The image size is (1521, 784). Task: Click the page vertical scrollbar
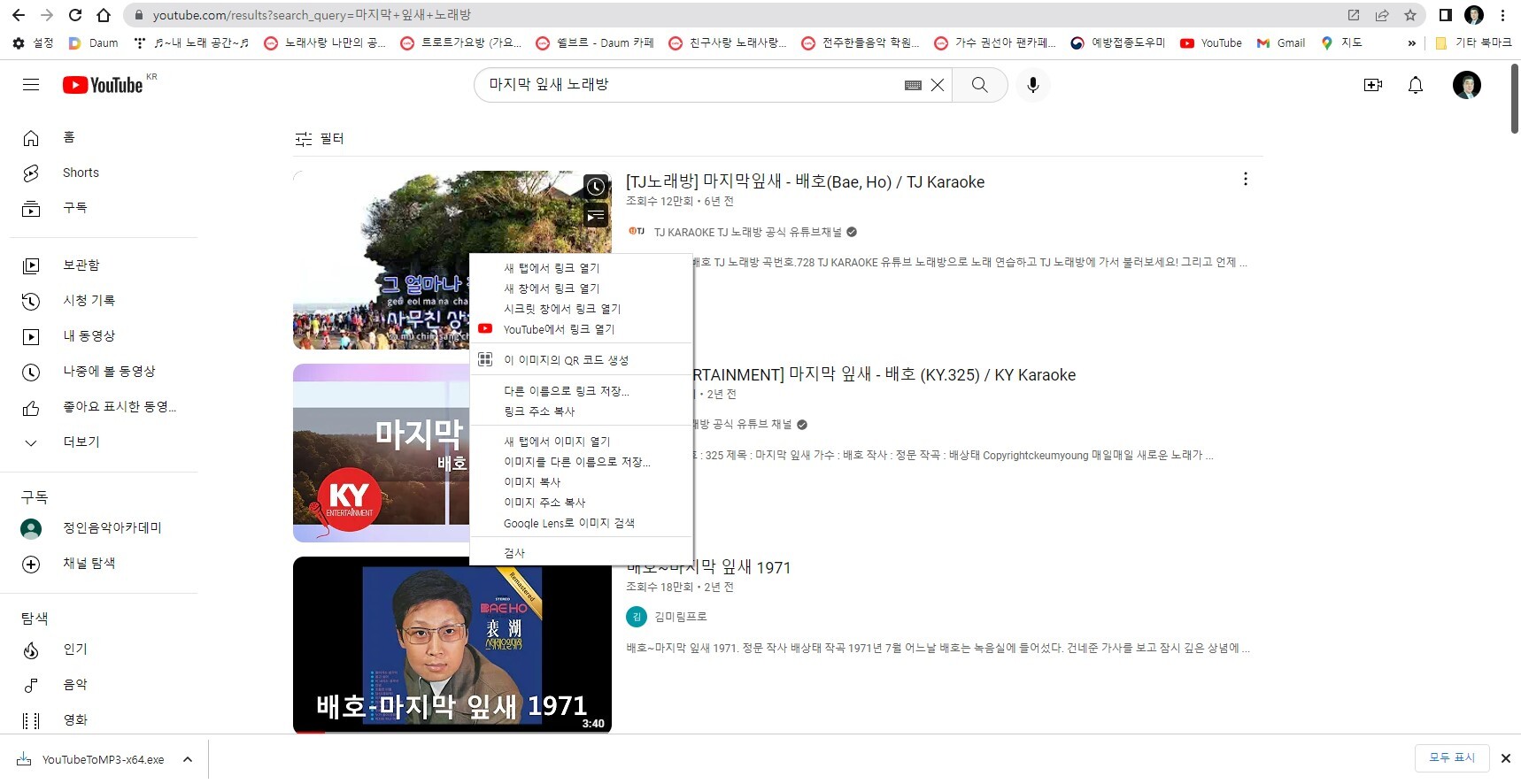pos(1515,98)
